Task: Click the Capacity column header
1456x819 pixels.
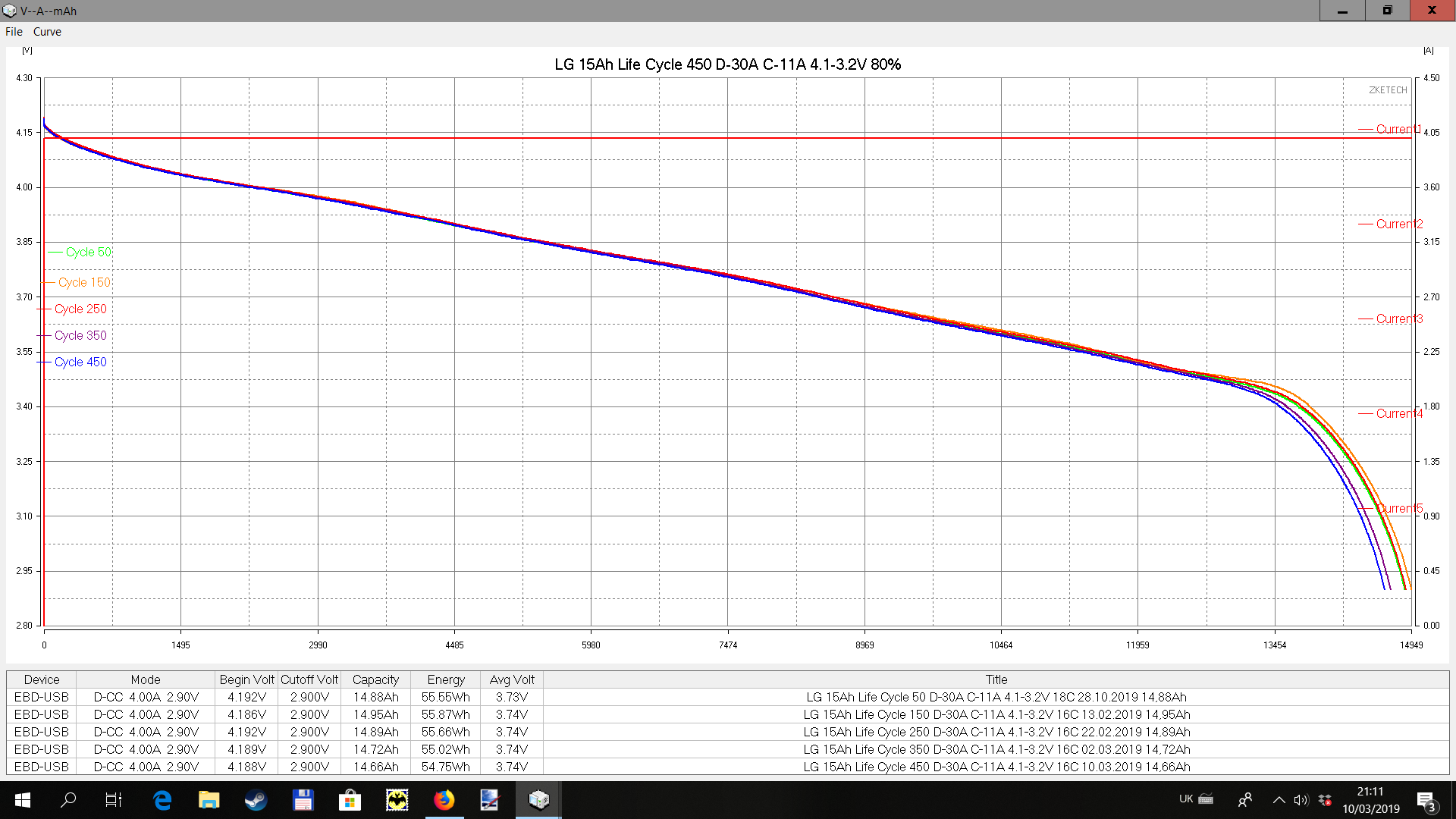Action: [x=375, y=679]
